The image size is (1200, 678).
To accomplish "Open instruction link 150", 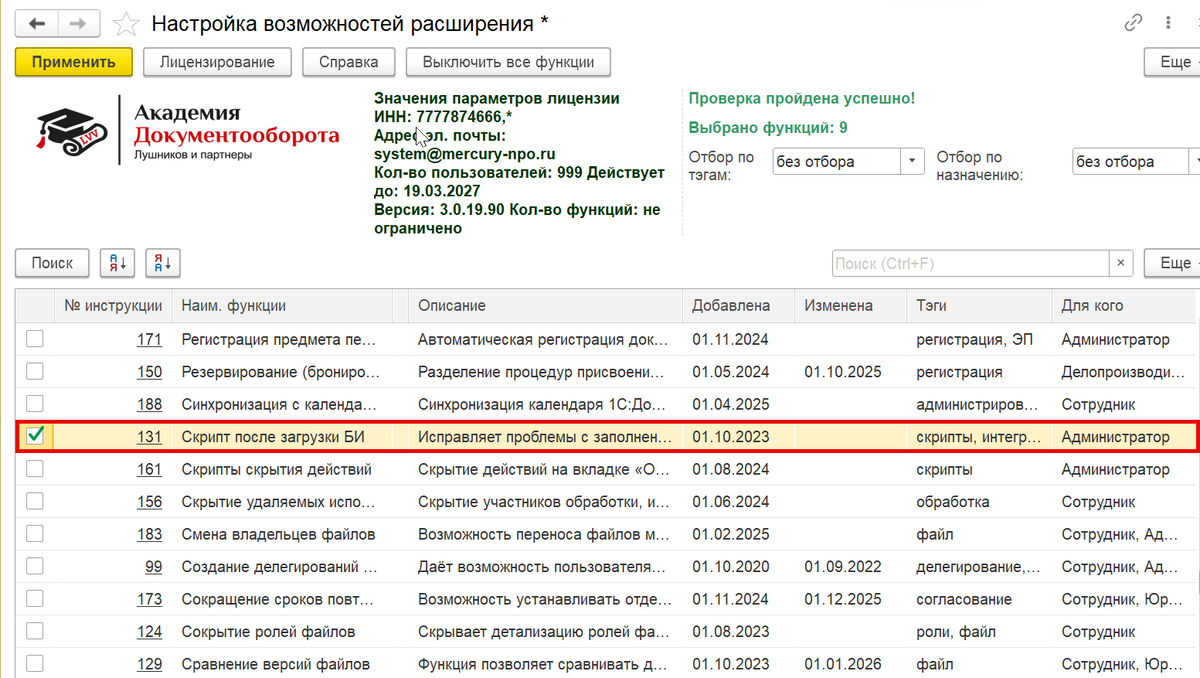I will coord(149,372).
